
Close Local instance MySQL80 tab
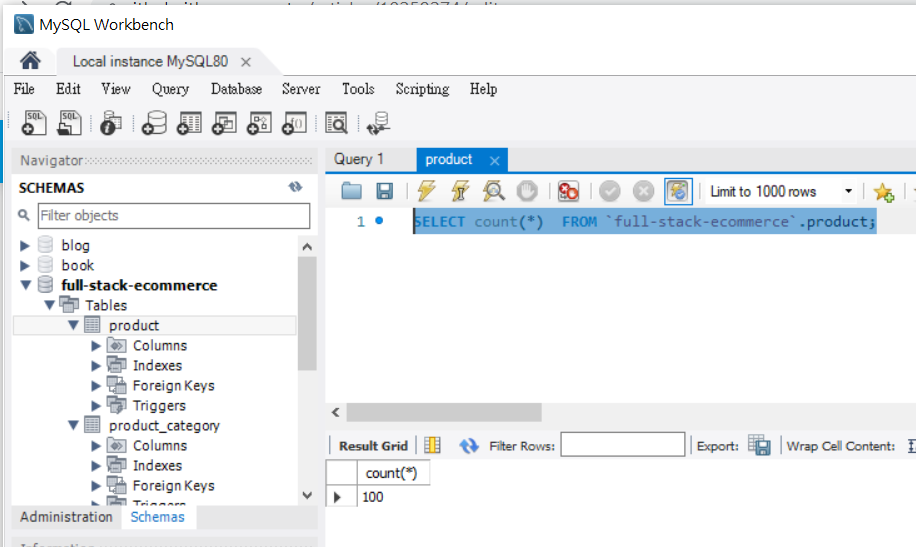(246, 62)
